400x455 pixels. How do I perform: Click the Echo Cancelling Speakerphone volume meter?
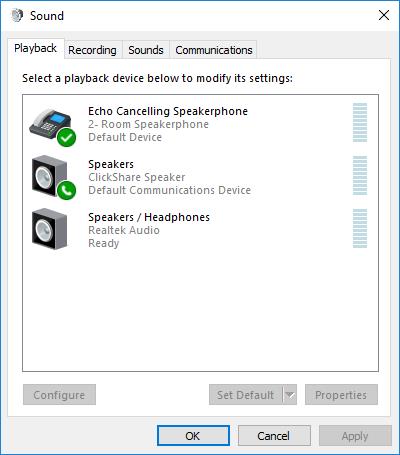[x=360, y=123]
